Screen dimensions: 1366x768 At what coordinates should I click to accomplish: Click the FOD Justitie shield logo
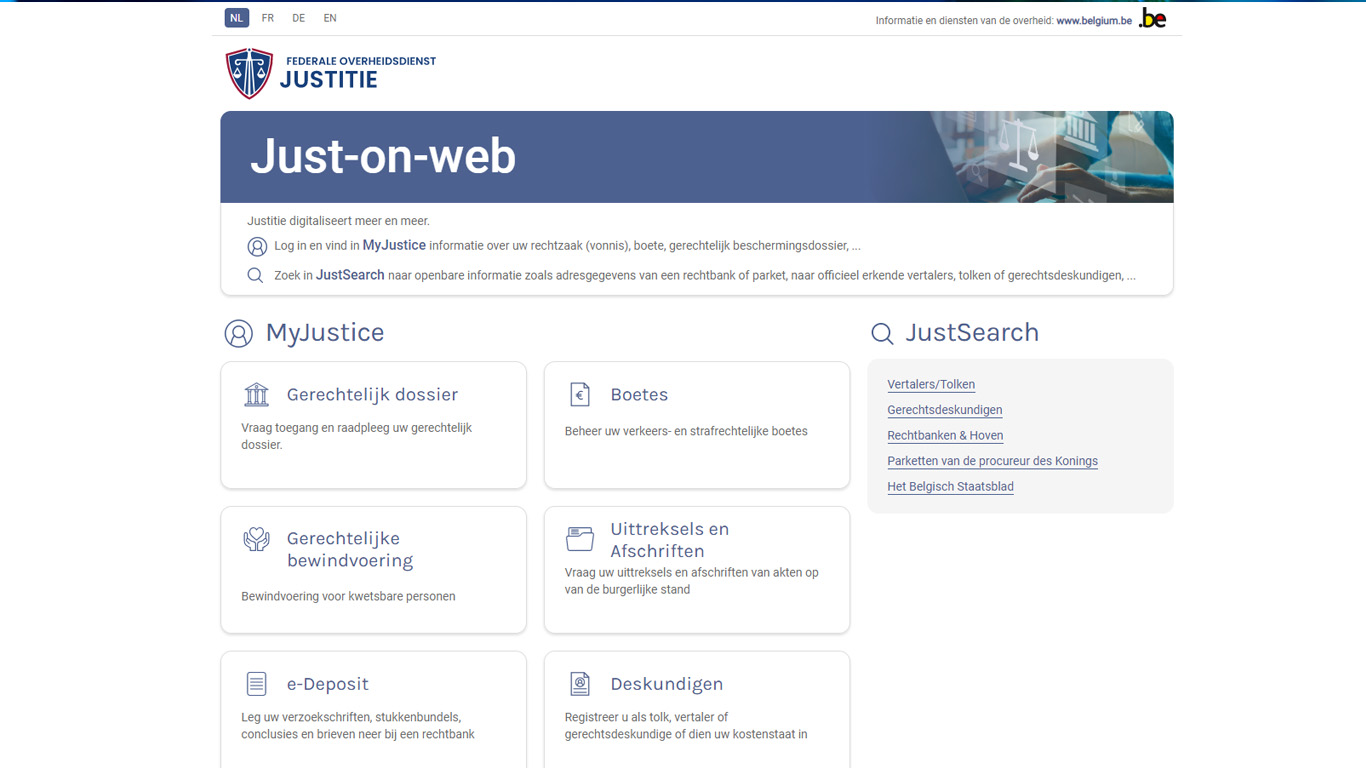tap(249, 73)
